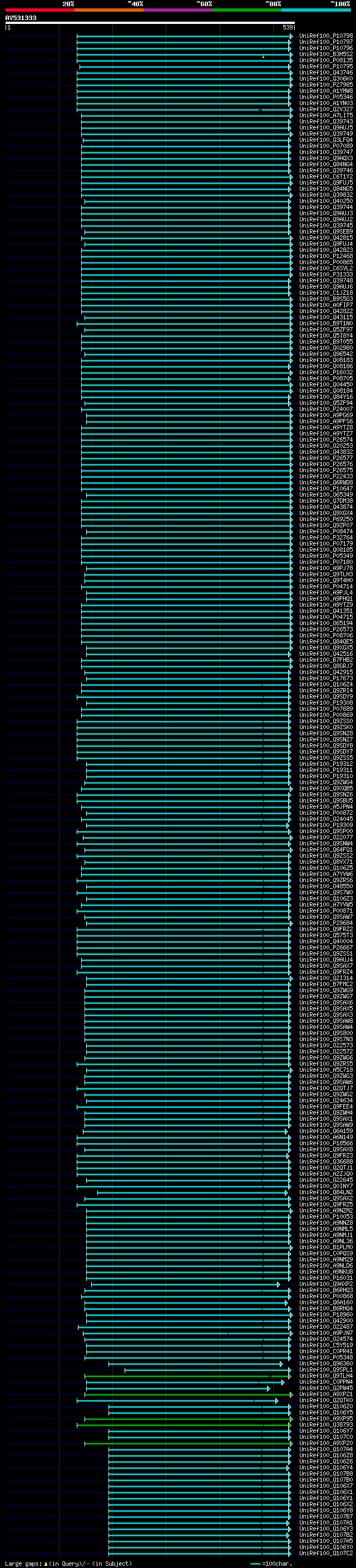The height and width of the screenshot is (1568, 356).
Task: Select the UniRef100_Q40250 label
Action: click(x=326, y=201)
